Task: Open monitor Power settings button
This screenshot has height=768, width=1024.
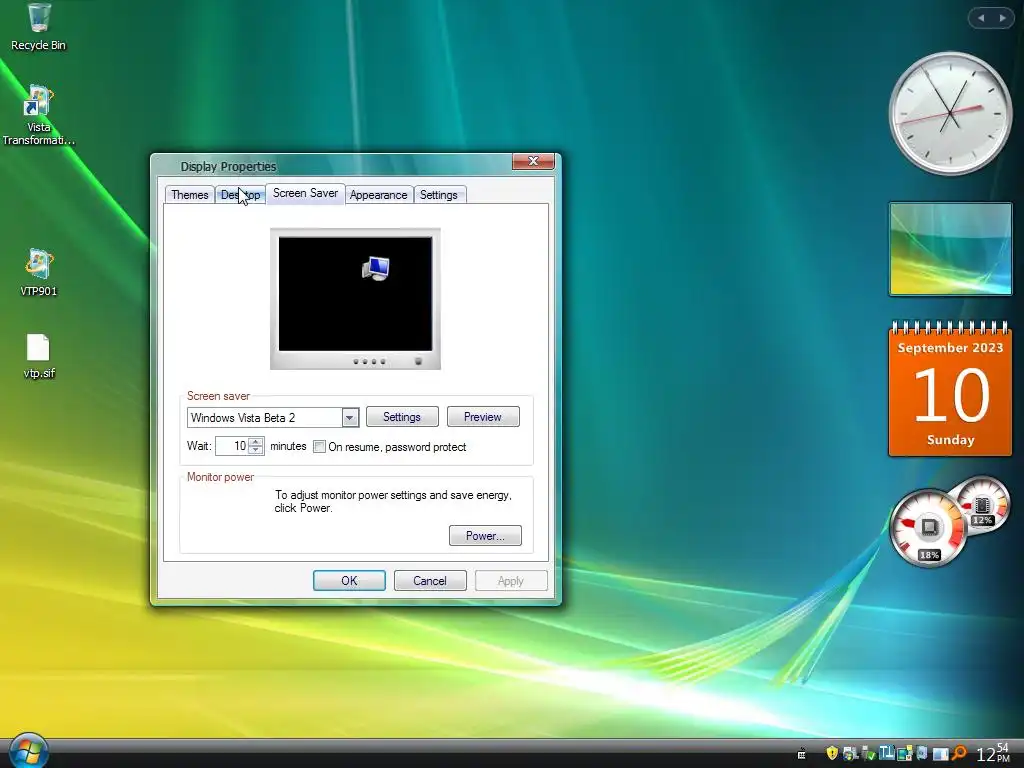Action: [485, 536]
